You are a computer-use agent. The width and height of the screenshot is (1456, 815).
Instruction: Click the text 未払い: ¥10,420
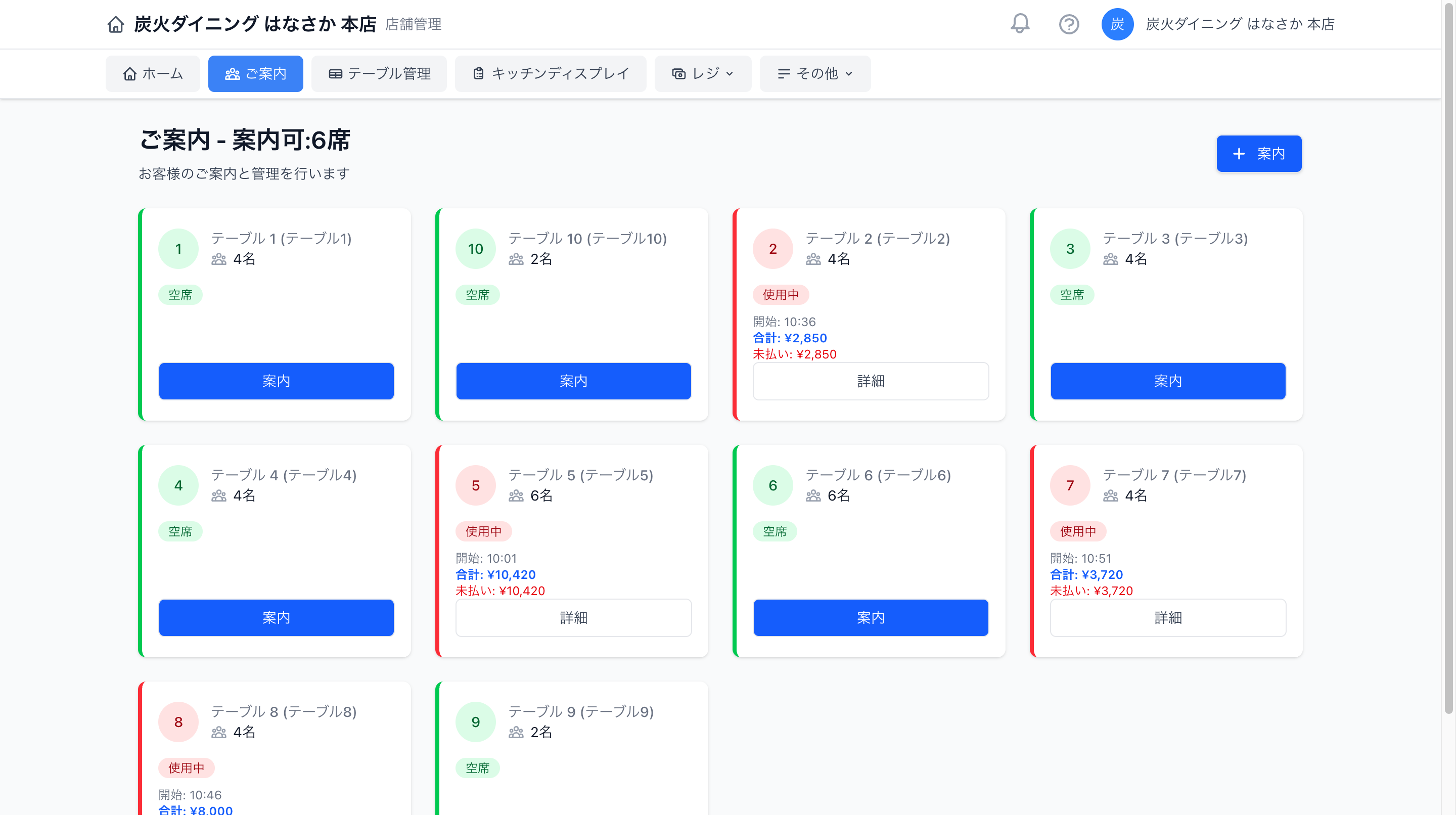click(x=500, y=591)
